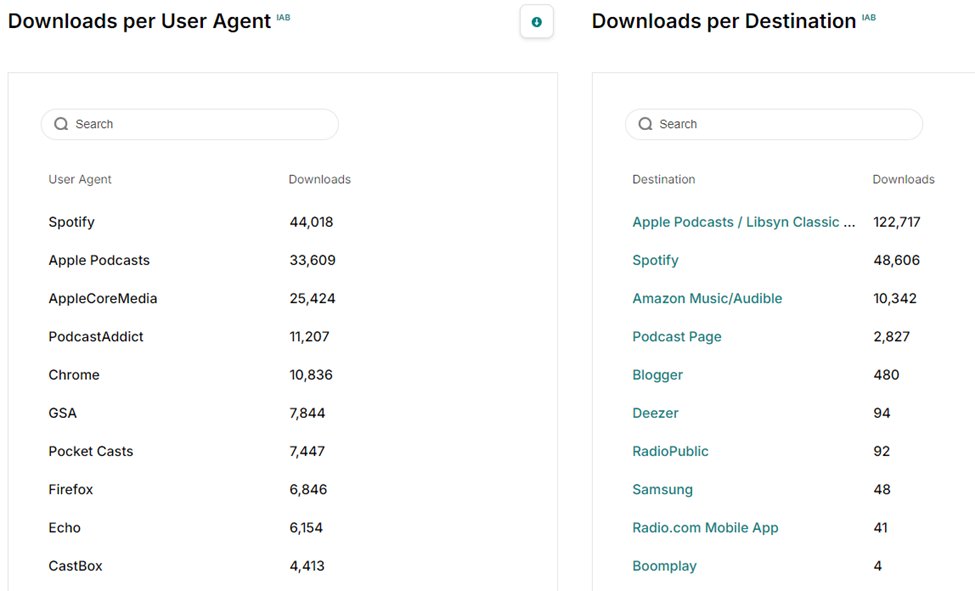Click the 6,154 downloads value
The width and height of the screenshot is (975, 591).
(306, 528)
